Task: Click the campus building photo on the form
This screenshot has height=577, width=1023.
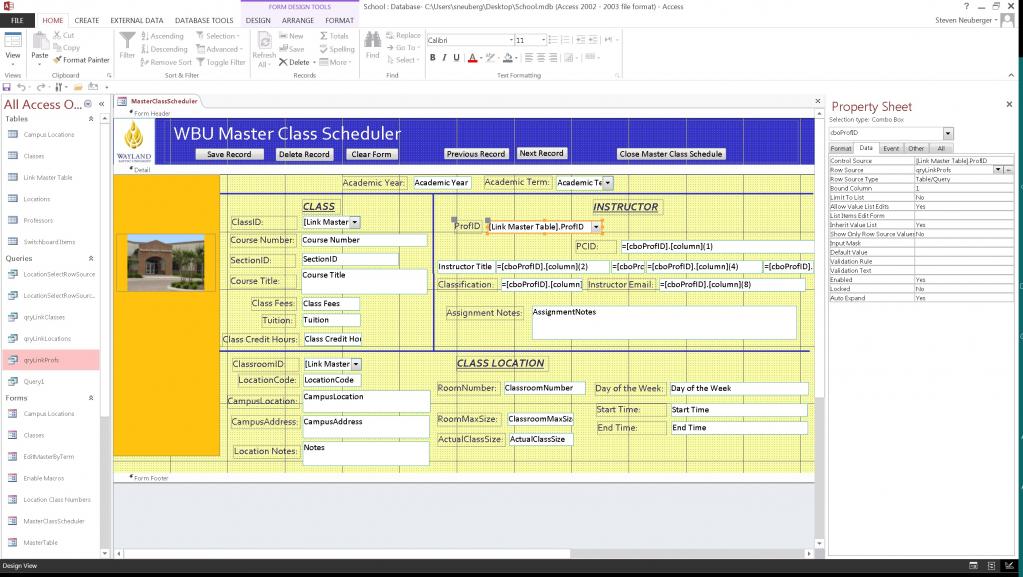Action: (166, 262)
